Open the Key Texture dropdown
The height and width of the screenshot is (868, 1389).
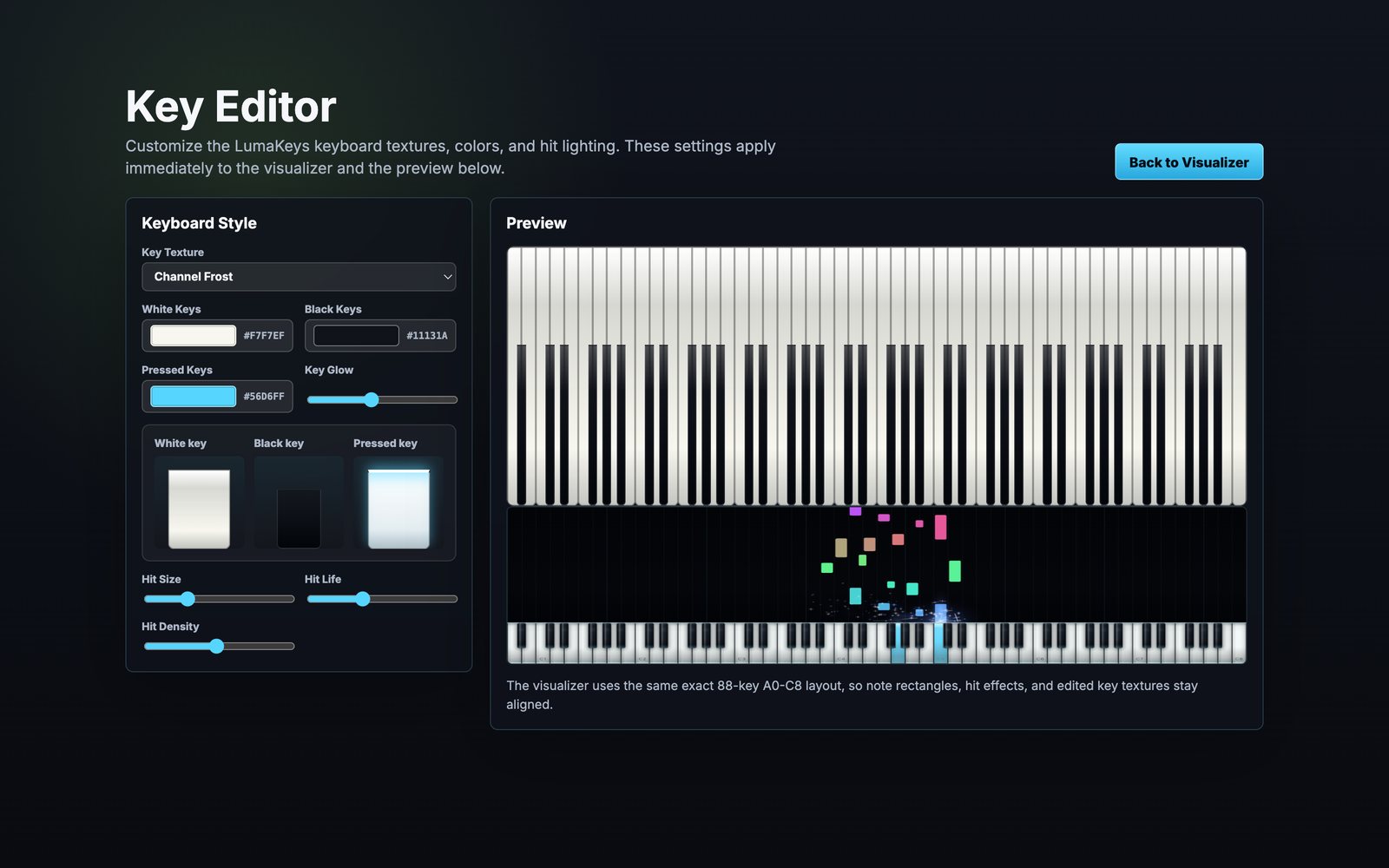(x=299, y=276)
